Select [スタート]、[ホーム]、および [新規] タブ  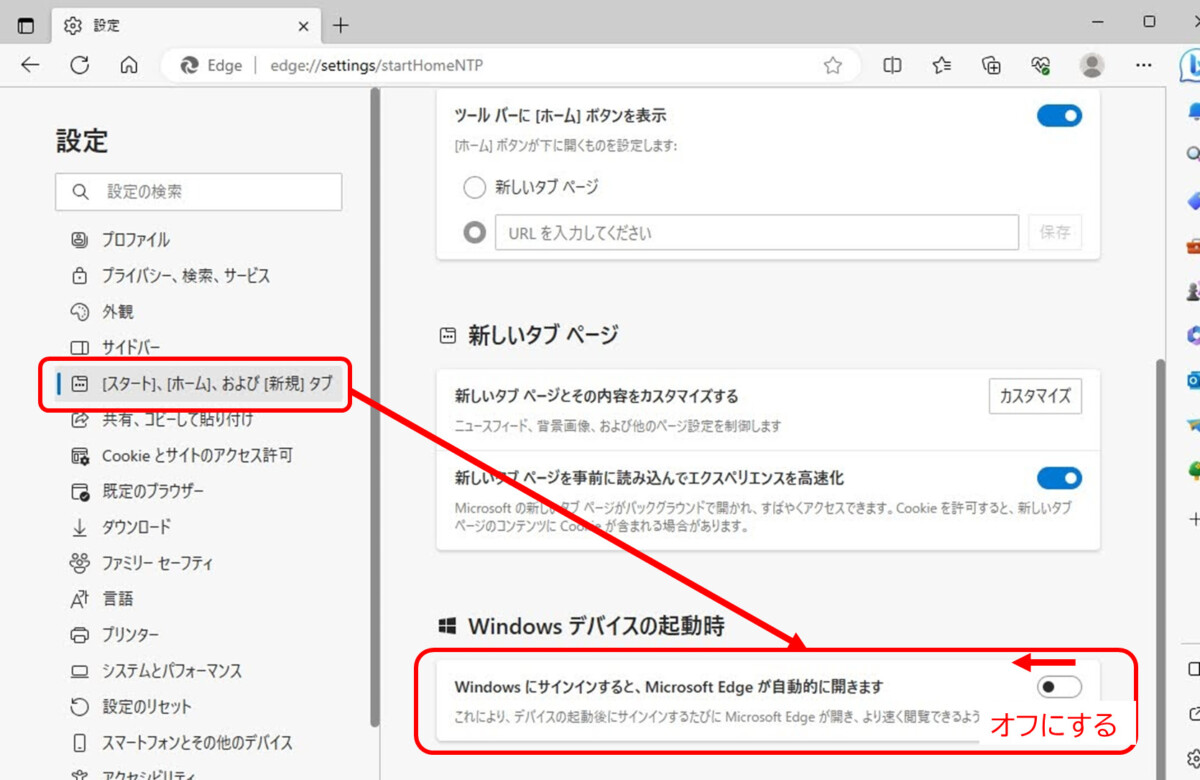[200, 383]
